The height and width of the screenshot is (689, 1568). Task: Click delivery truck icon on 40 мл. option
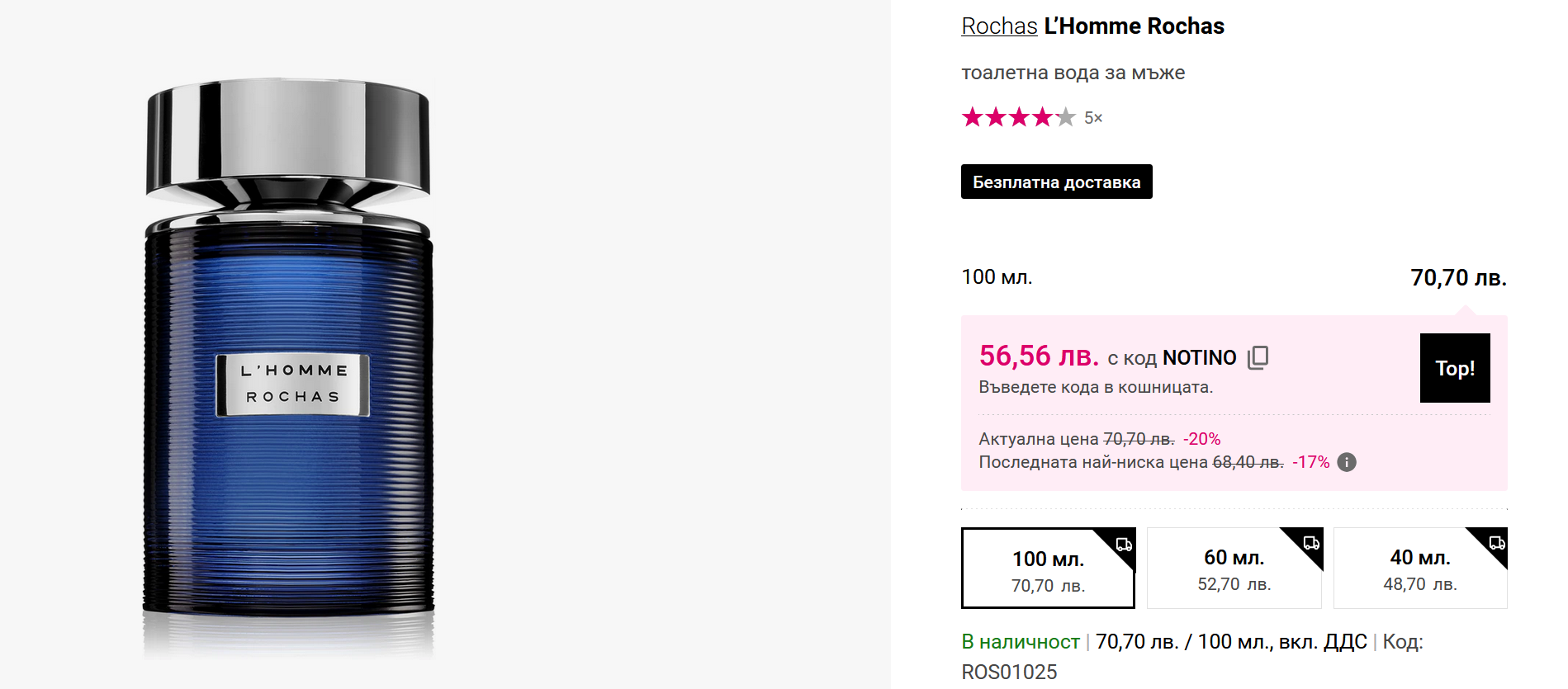tap(1497, 543)
